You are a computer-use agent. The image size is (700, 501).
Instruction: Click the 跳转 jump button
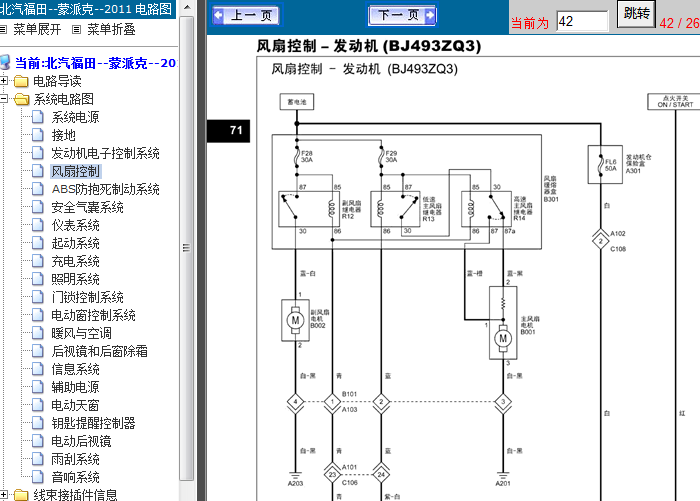pyautogui.click(x=636, y=13)
